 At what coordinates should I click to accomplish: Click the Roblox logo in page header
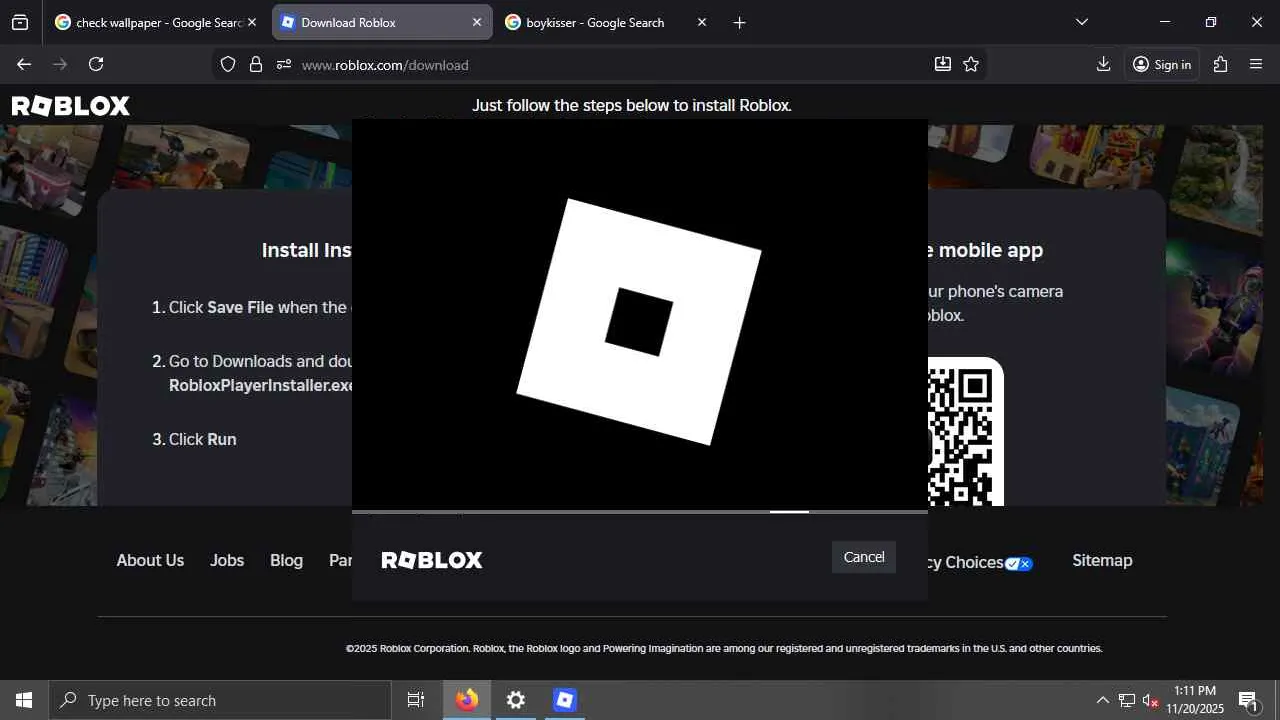click(x=71, y=106)
